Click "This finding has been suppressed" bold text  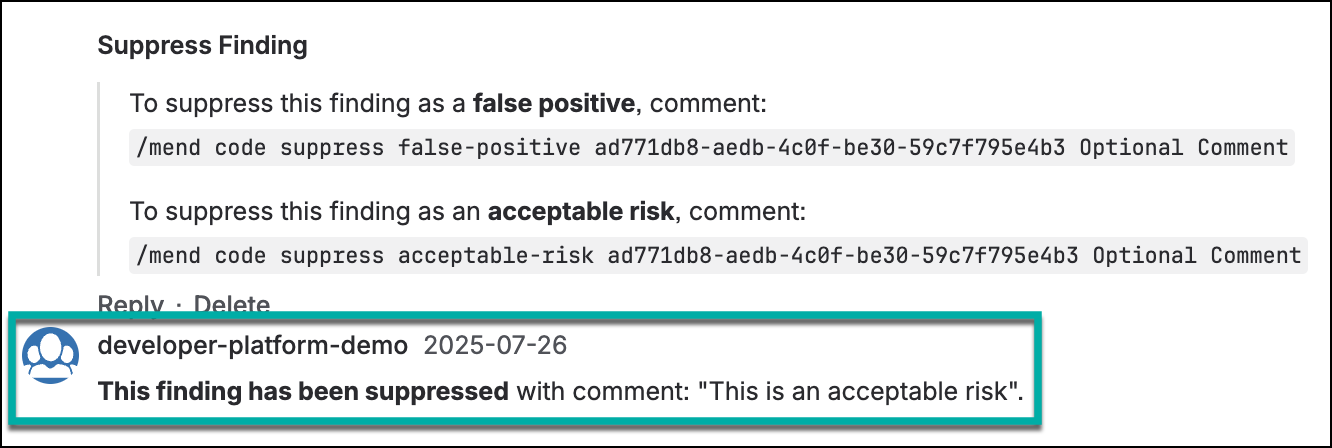[303, 391]
